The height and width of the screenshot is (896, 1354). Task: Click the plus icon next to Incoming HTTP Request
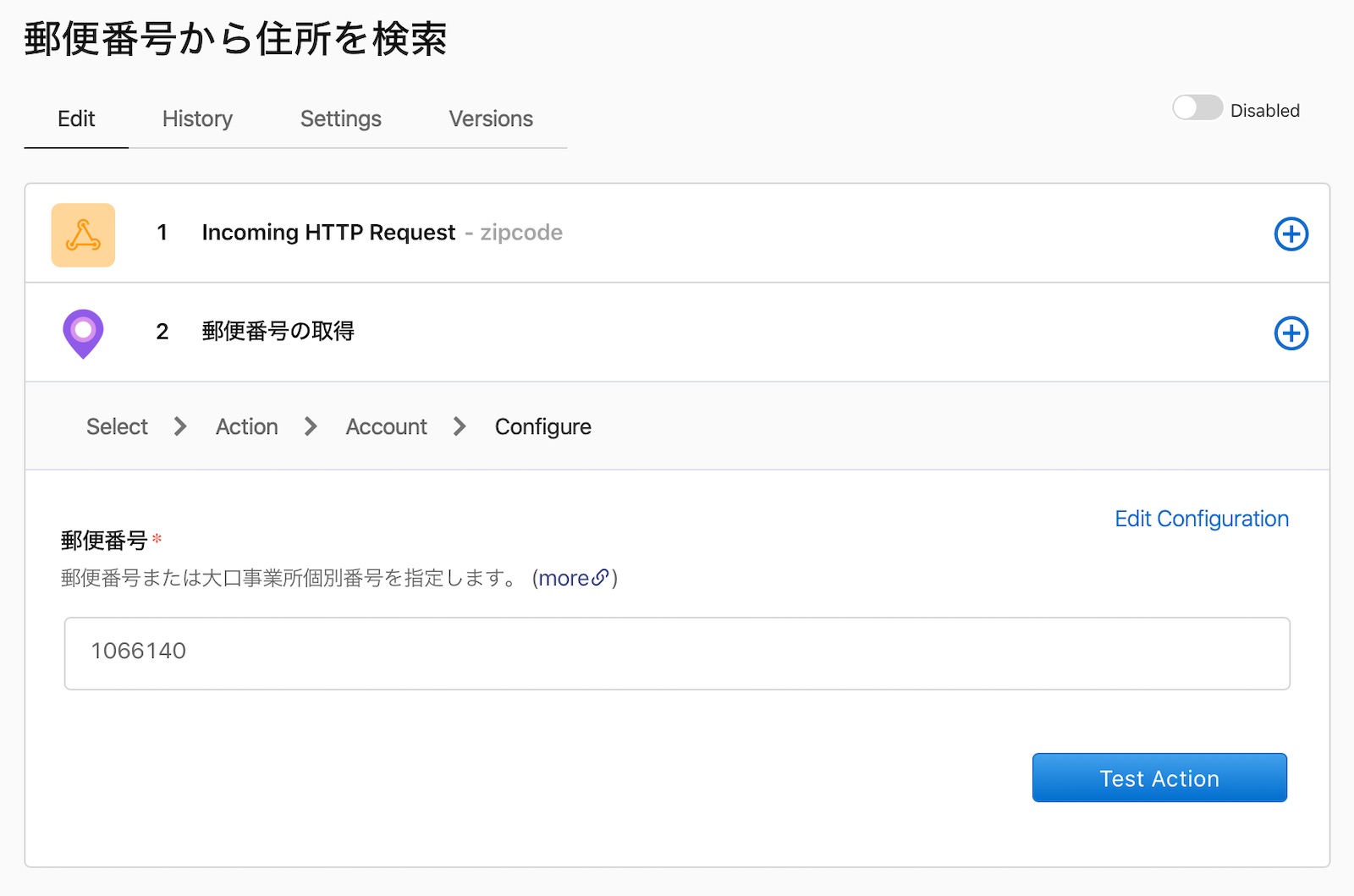click(1291, 234)
